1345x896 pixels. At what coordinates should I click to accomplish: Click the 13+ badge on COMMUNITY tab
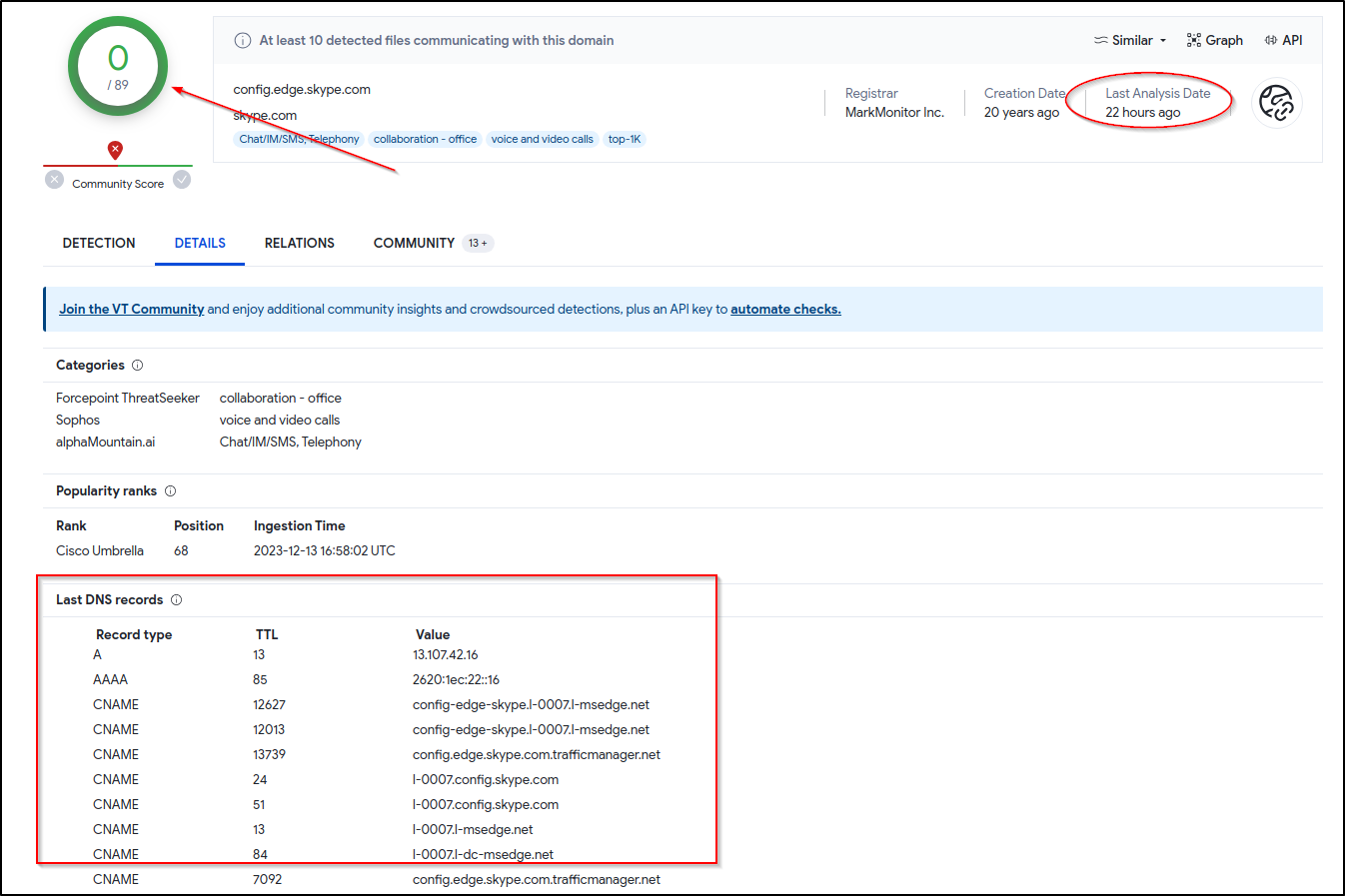478,244
